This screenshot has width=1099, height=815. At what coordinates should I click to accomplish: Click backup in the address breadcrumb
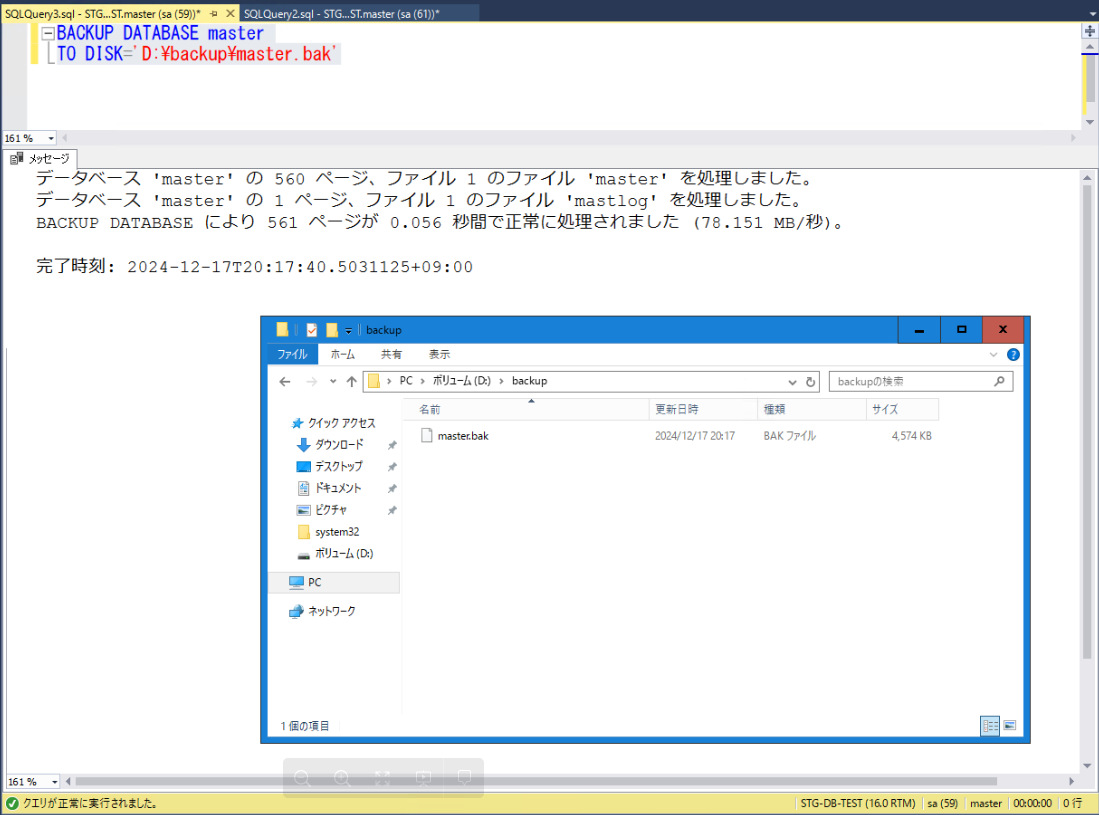coord(529,381)
